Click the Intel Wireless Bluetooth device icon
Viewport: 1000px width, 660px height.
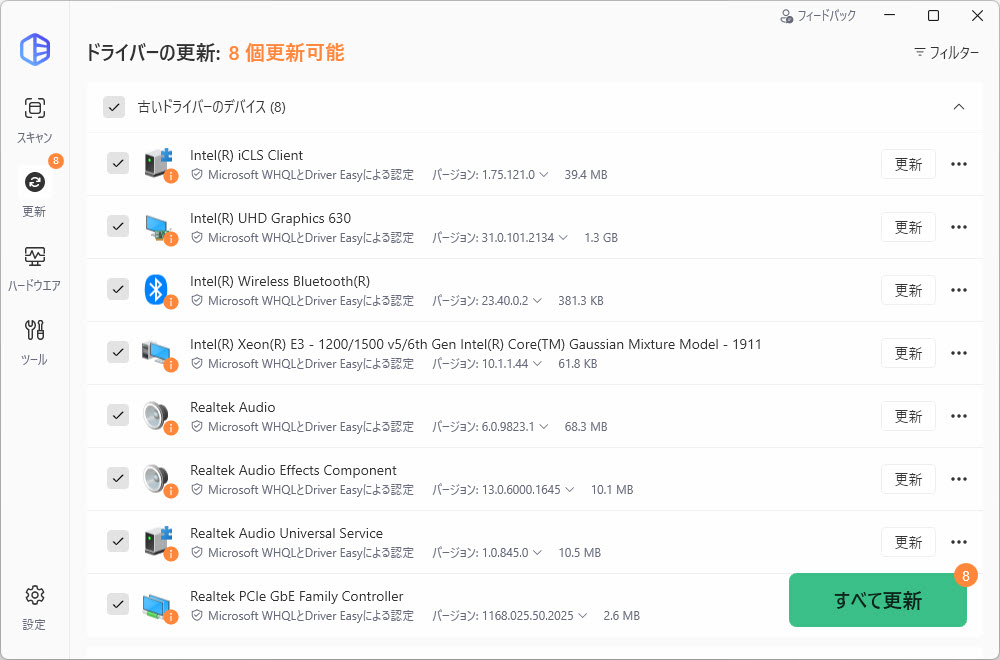click(159, 291)
